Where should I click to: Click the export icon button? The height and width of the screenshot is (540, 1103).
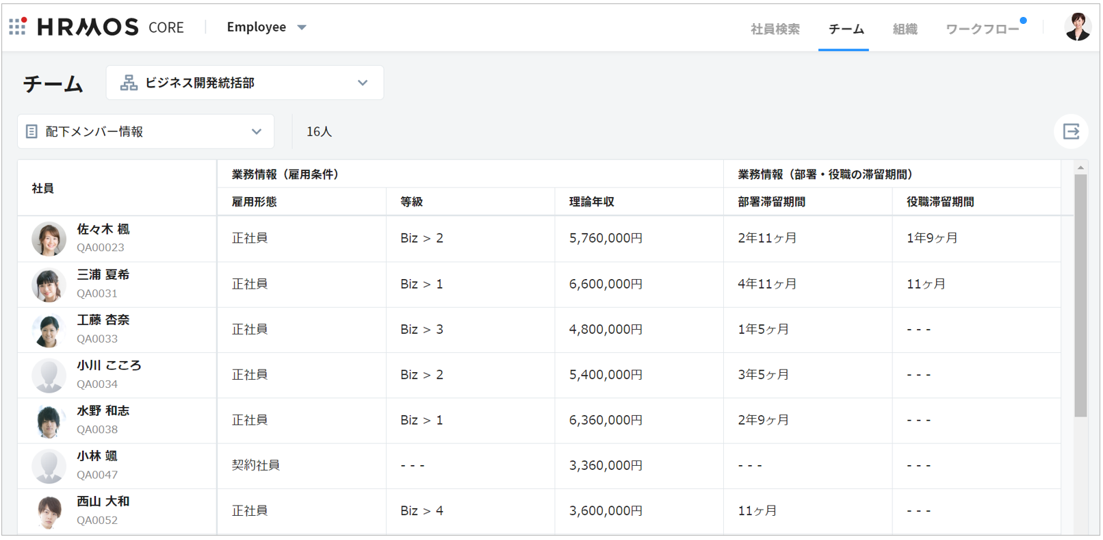1071,131
